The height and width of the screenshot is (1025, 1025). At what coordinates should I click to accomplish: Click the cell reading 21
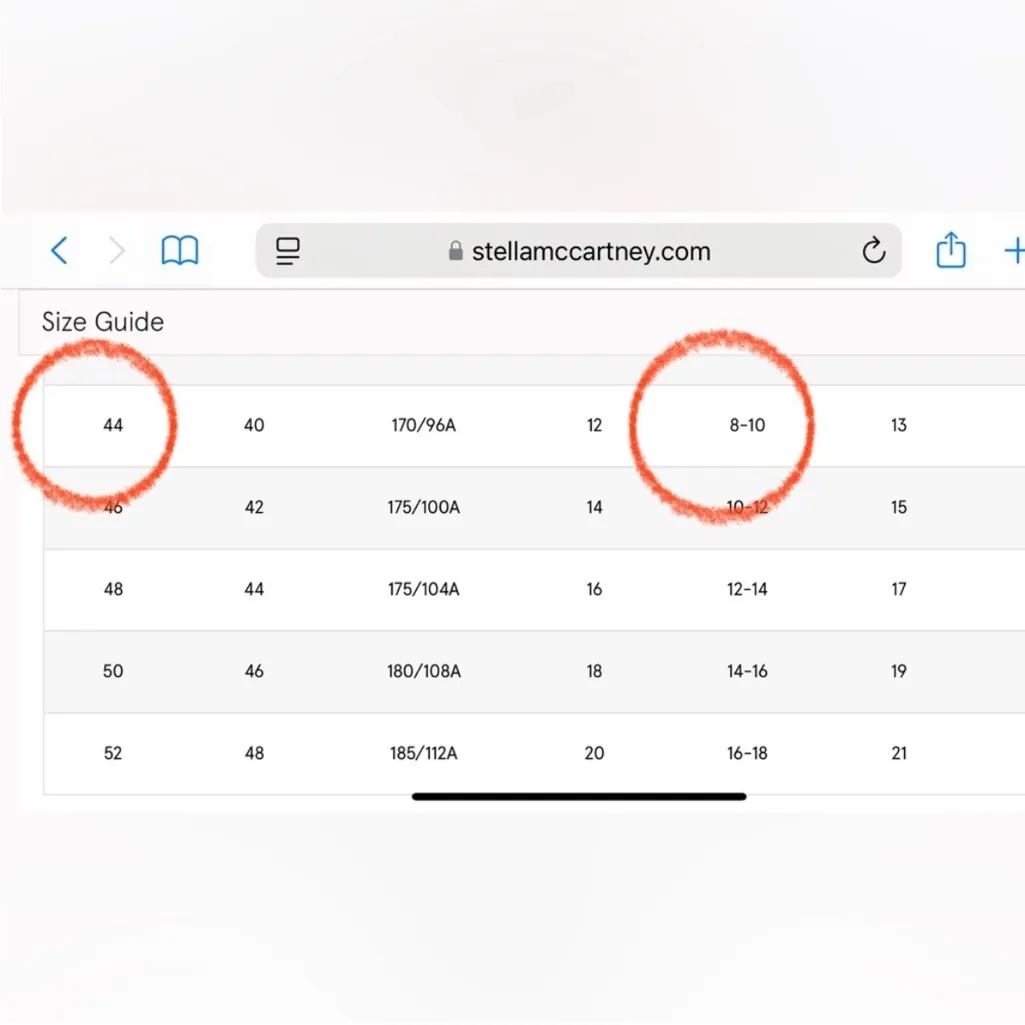pos(899,753)
